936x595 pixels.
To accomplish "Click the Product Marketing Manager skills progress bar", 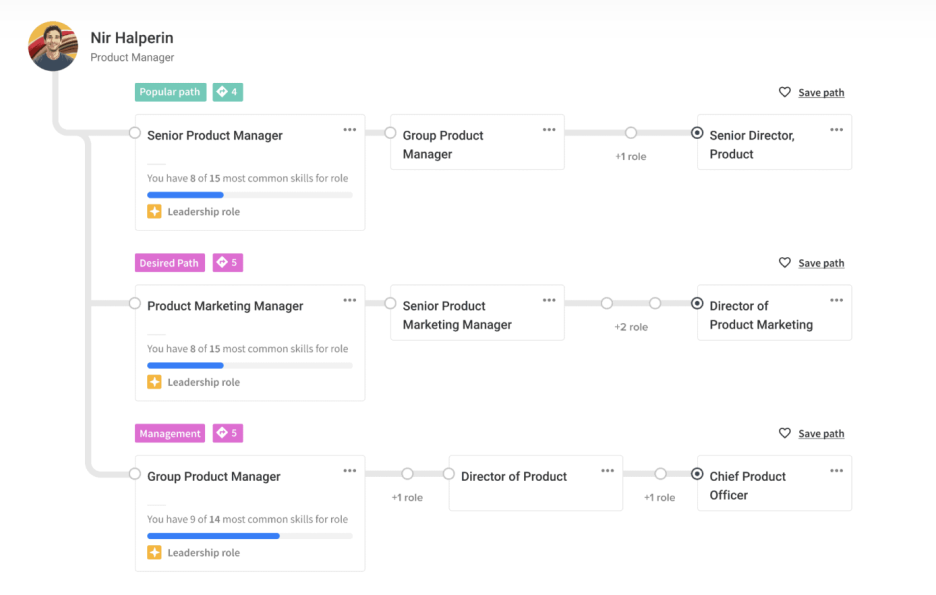I will click(x=249, y=365).
